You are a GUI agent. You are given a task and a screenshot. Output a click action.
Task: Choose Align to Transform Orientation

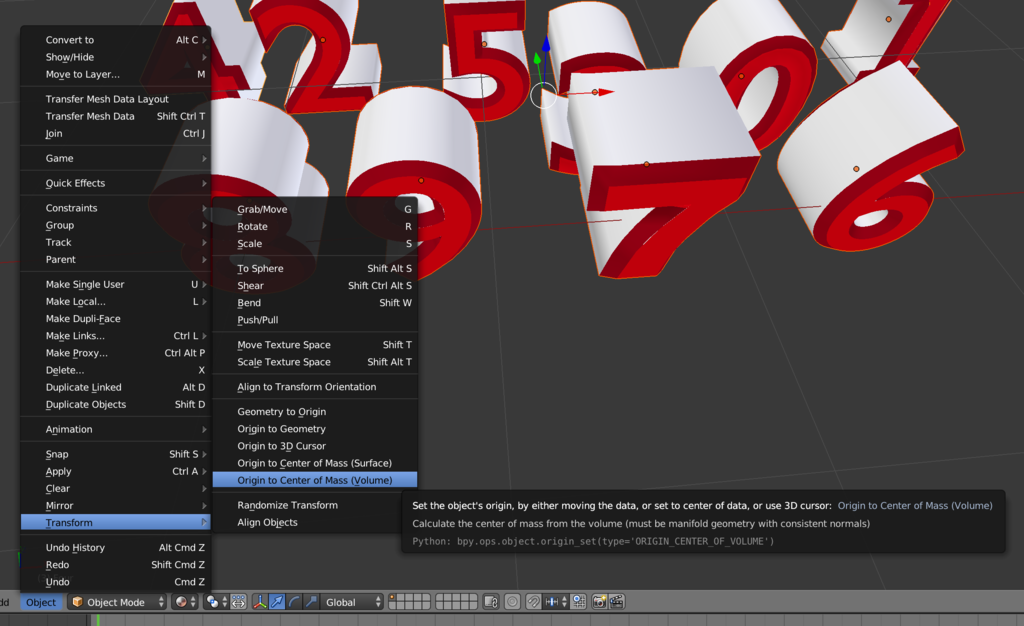(x=315, y=386)
